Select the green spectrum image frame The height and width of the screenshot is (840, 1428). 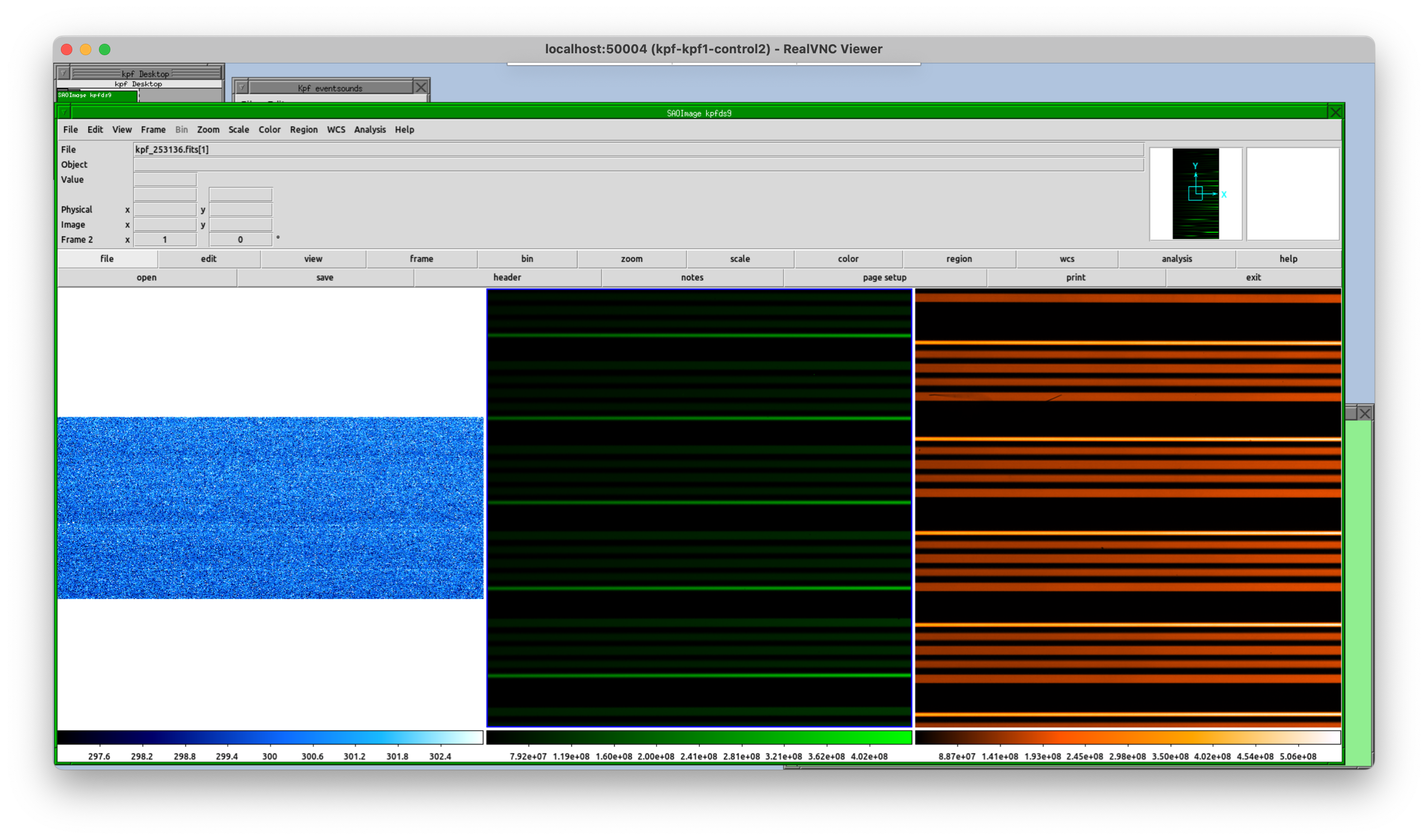[699, 508]
